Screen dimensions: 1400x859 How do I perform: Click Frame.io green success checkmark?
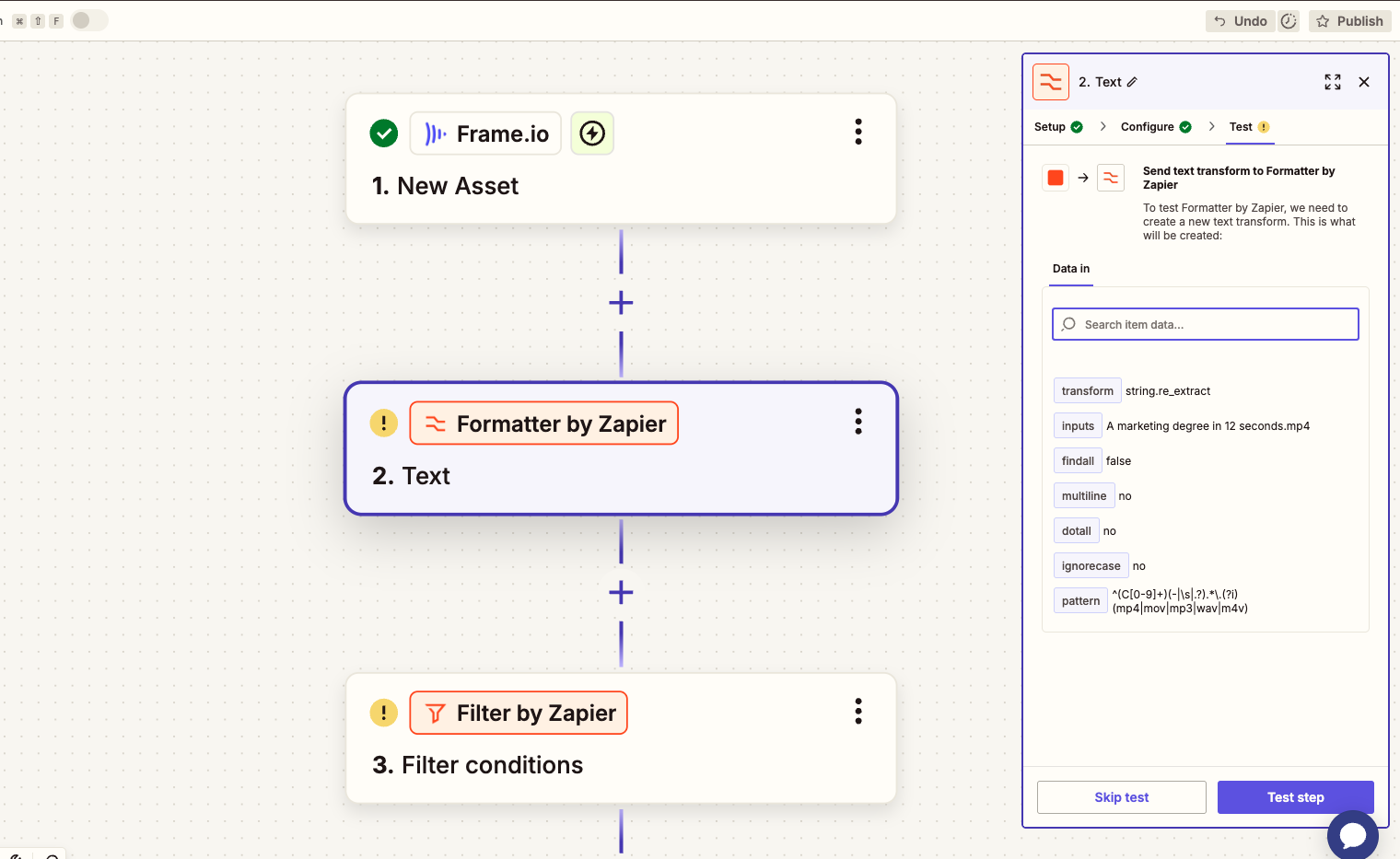point(384,133)
